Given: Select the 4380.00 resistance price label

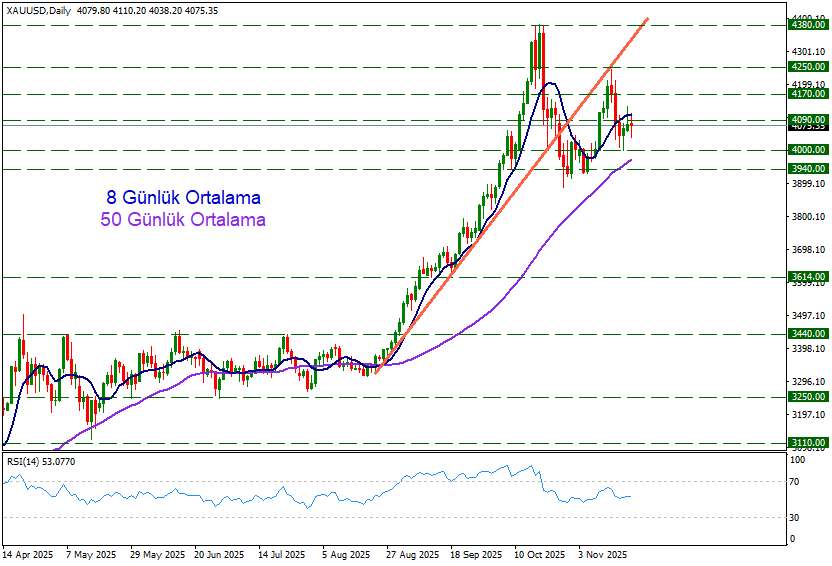Looking at the screenshot, I should (806, 26).
